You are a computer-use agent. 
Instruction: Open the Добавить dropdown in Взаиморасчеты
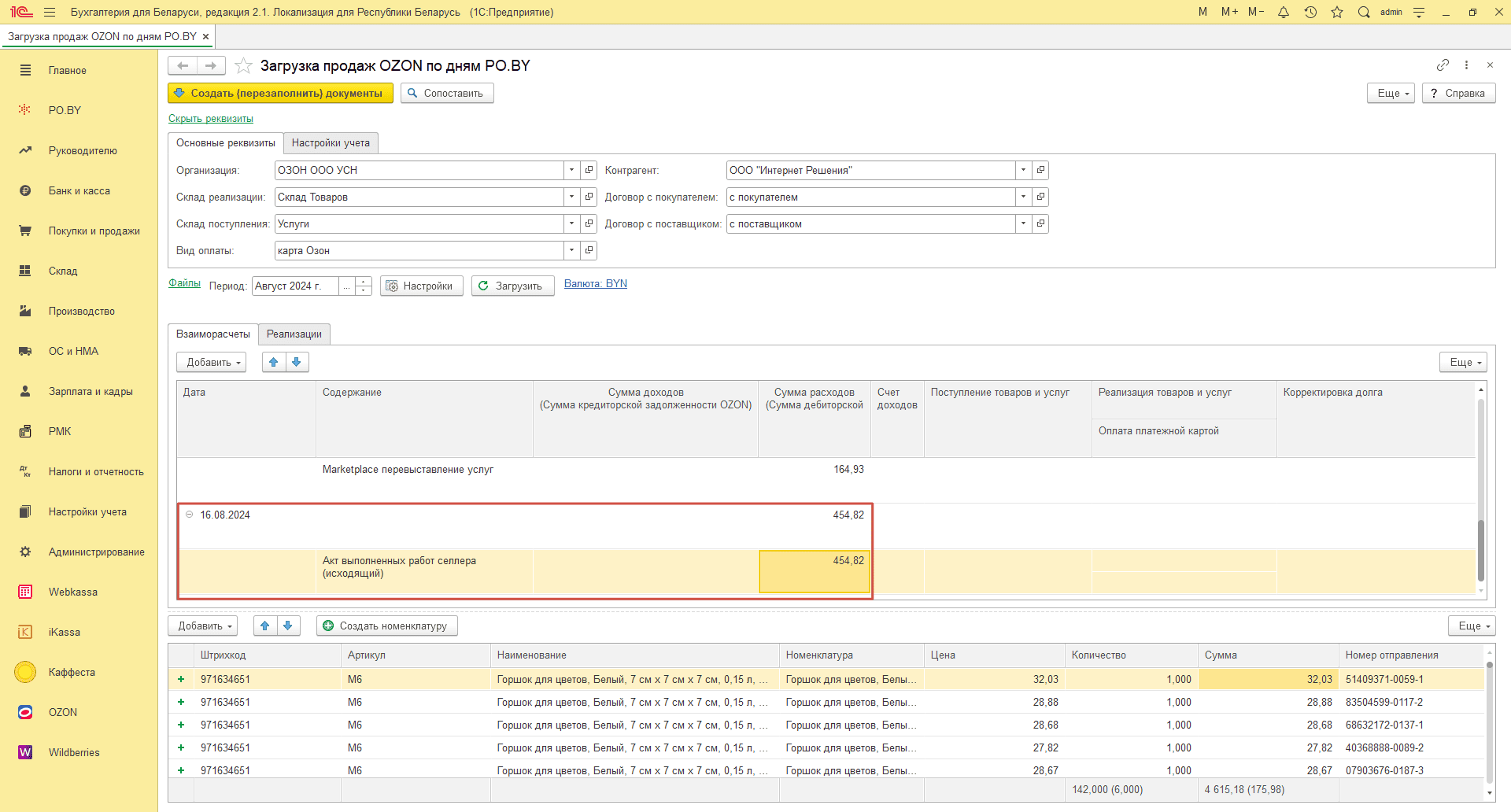pyautogui.click(x=212, y=362)
